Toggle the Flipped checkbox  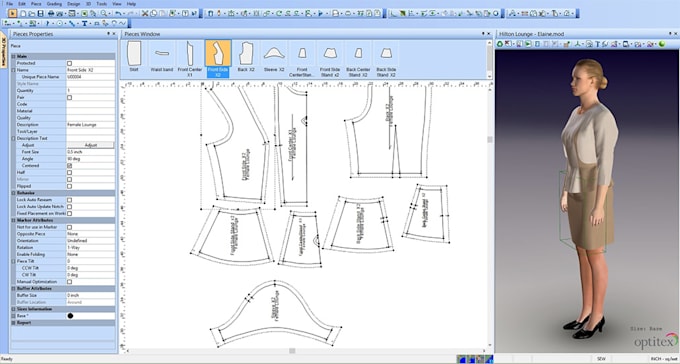69,186
